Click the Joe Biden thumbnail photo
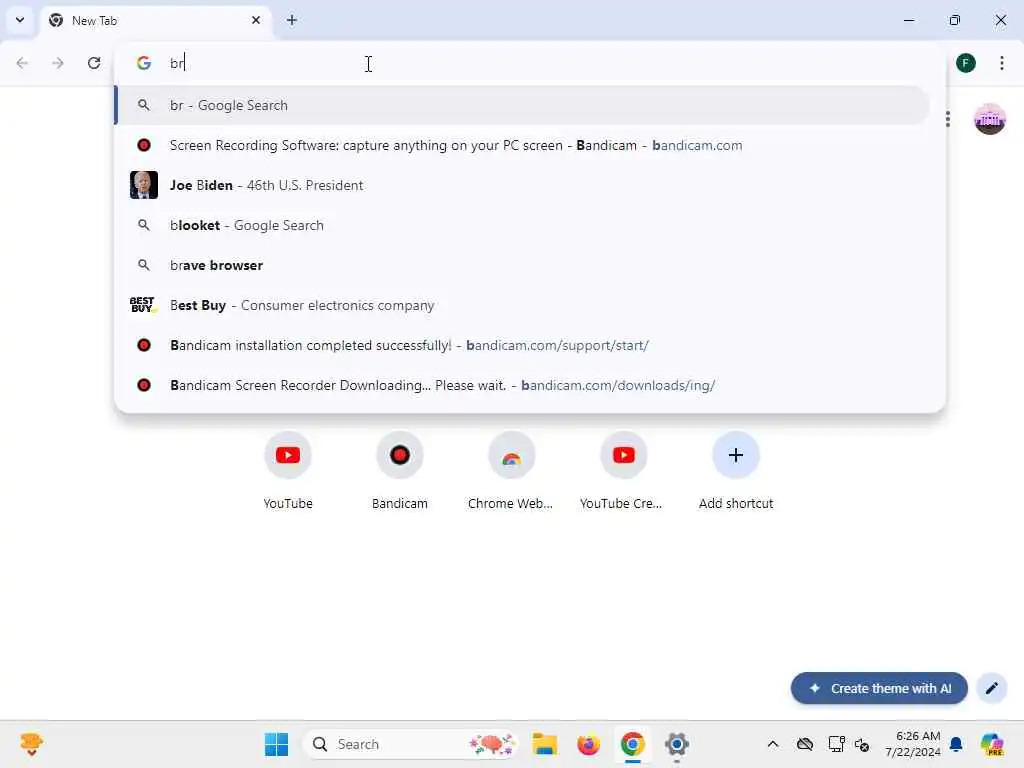Image resolution: width=1024 pixels, height=768 pixels. click(x=144, y=185)
